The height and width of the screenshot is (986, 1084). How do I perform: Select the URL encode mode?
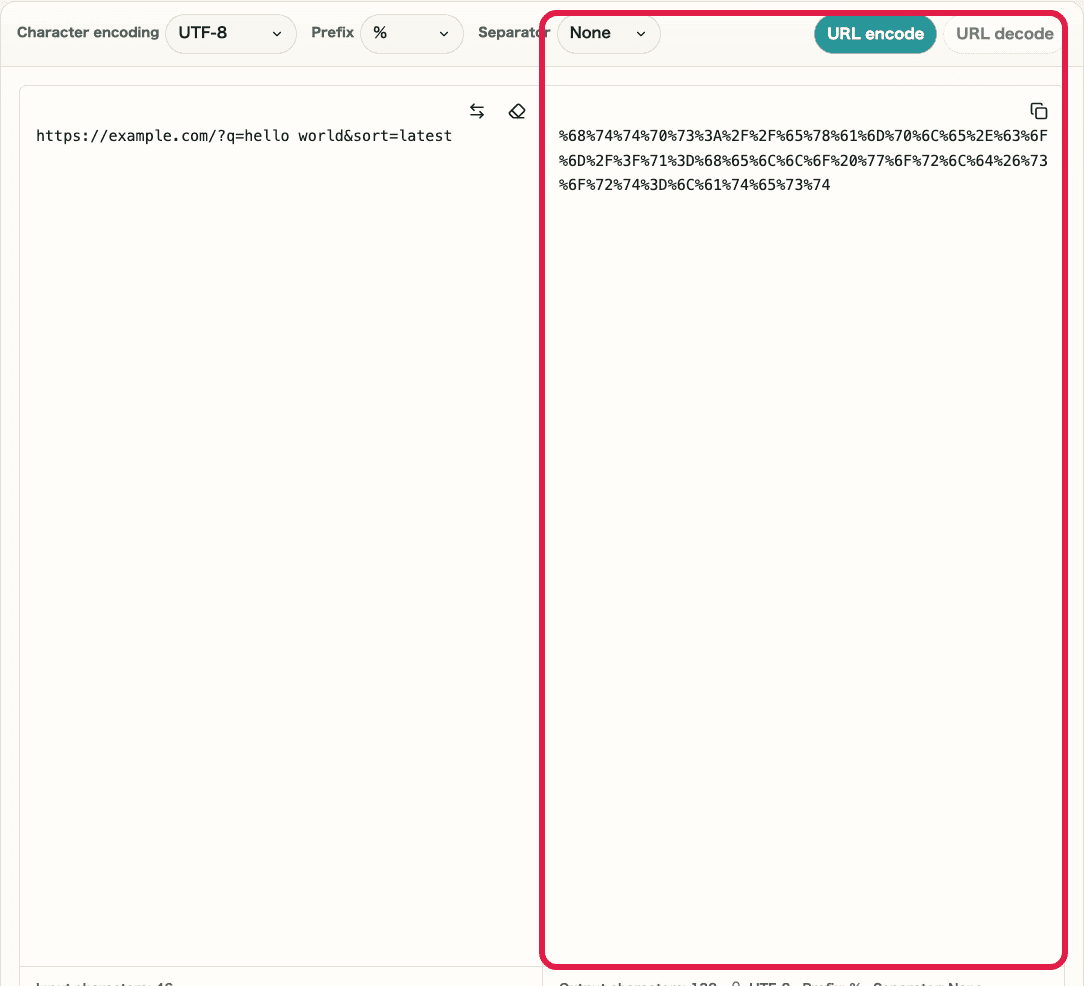click(875, 33)
